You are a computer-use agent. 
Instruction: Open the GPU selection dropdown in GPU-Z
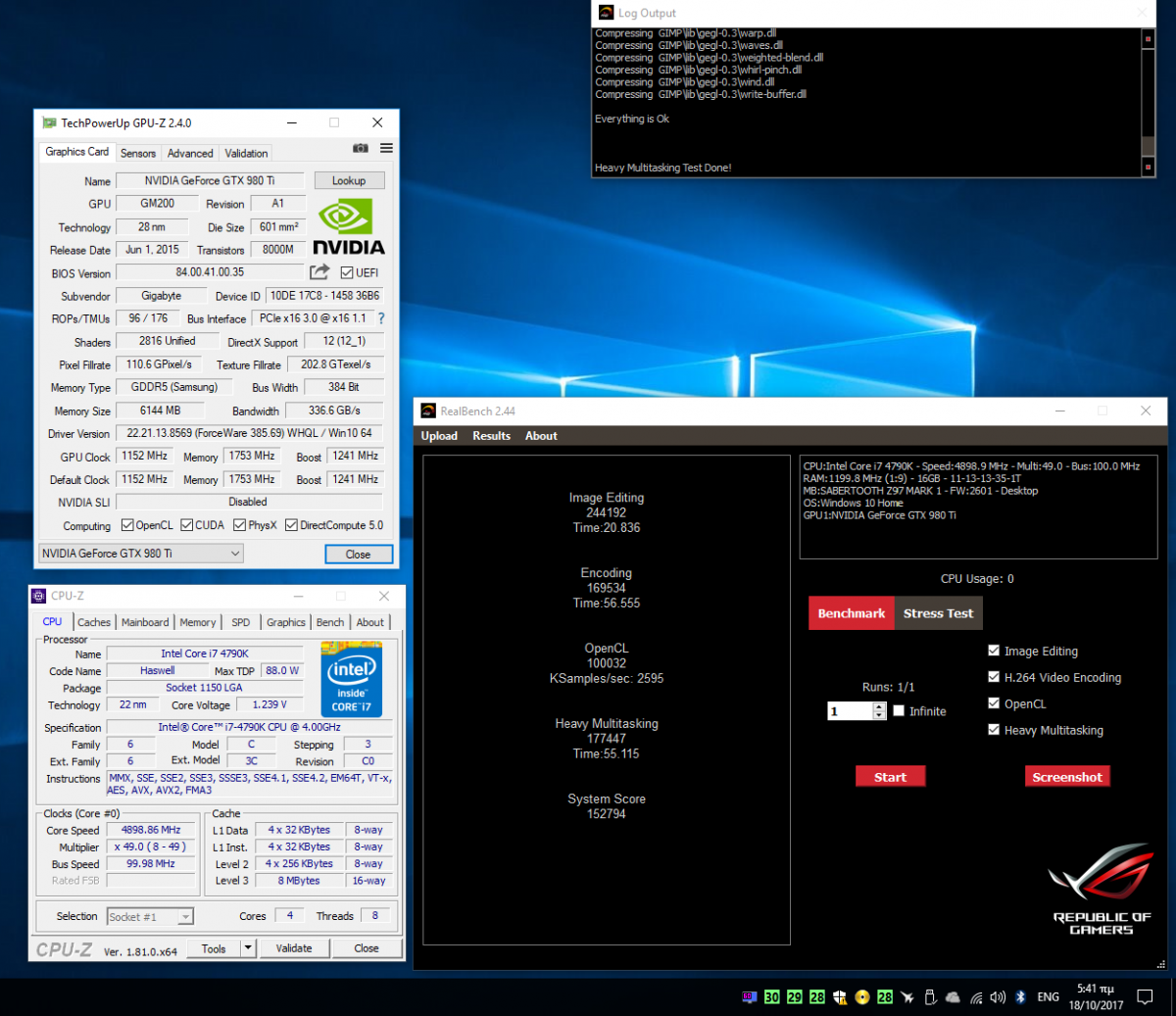click(140, 554)
